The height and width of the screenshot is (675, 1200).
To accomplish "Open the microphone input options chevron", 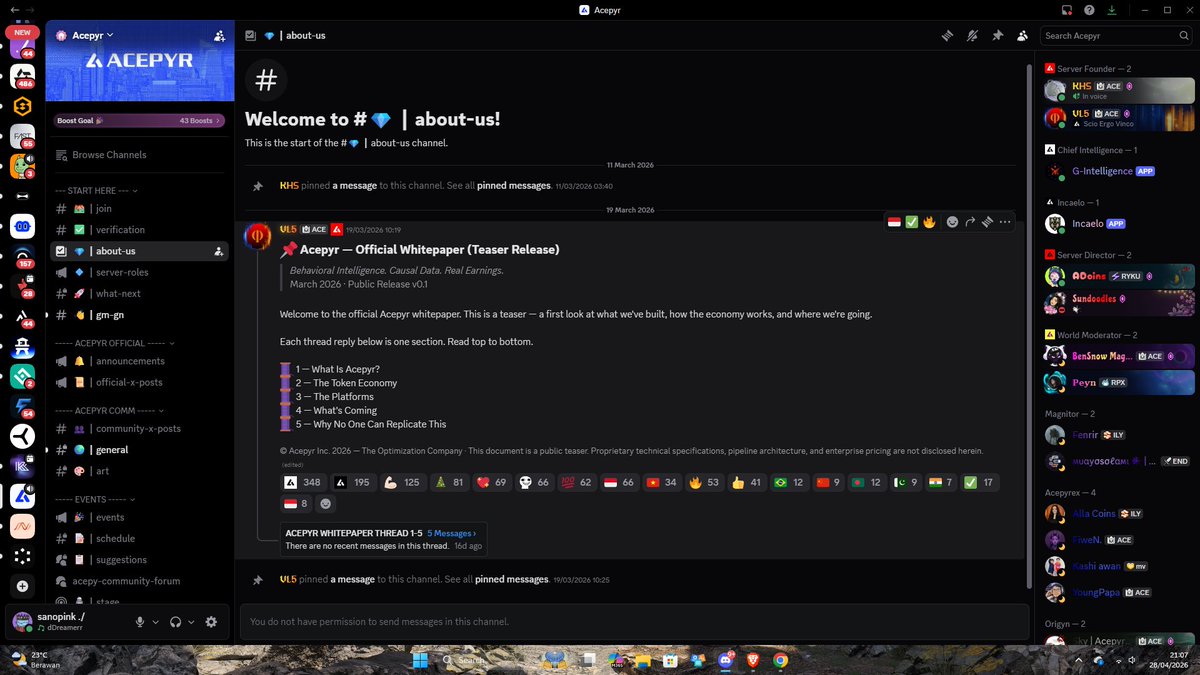I will pyautogui.click(x=156, y=622).
